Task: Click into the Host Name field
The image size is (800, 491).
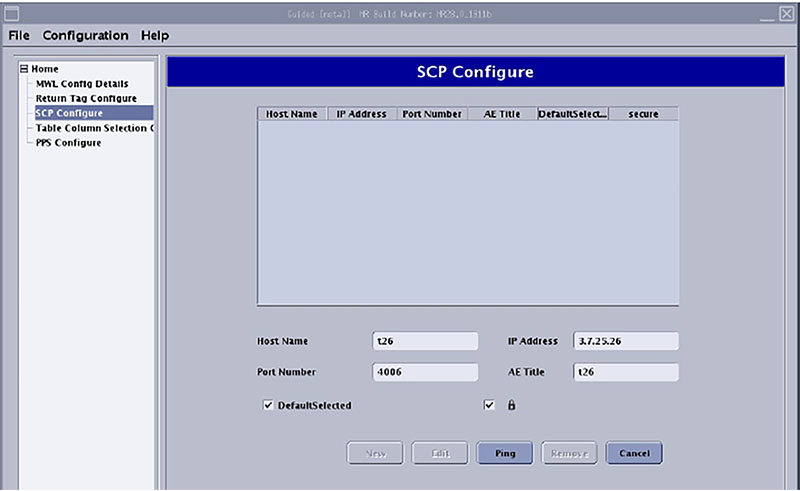Action: pos(425,341)
